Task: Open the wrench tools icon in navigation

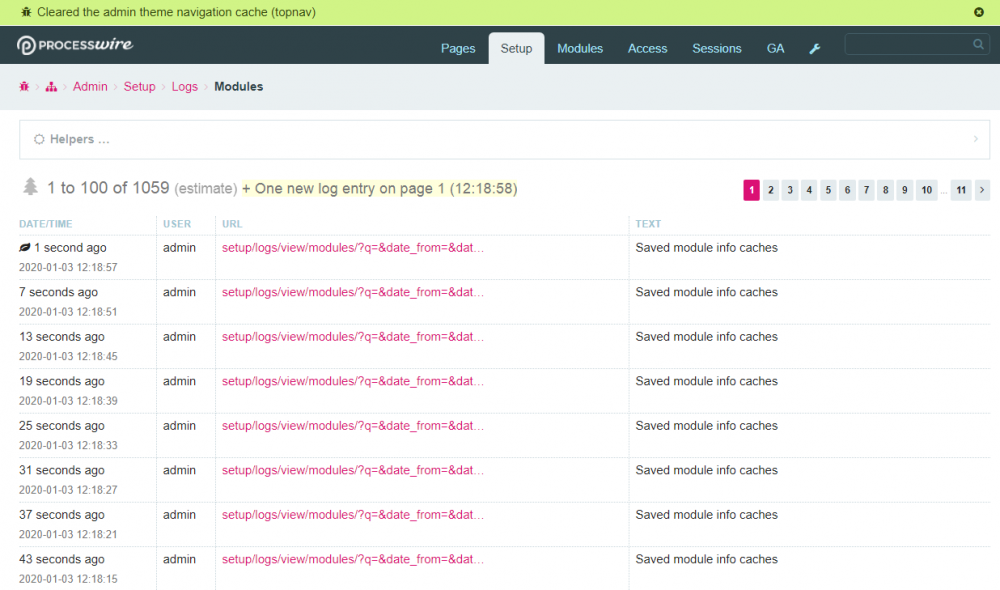Action: tap(815, 49)
